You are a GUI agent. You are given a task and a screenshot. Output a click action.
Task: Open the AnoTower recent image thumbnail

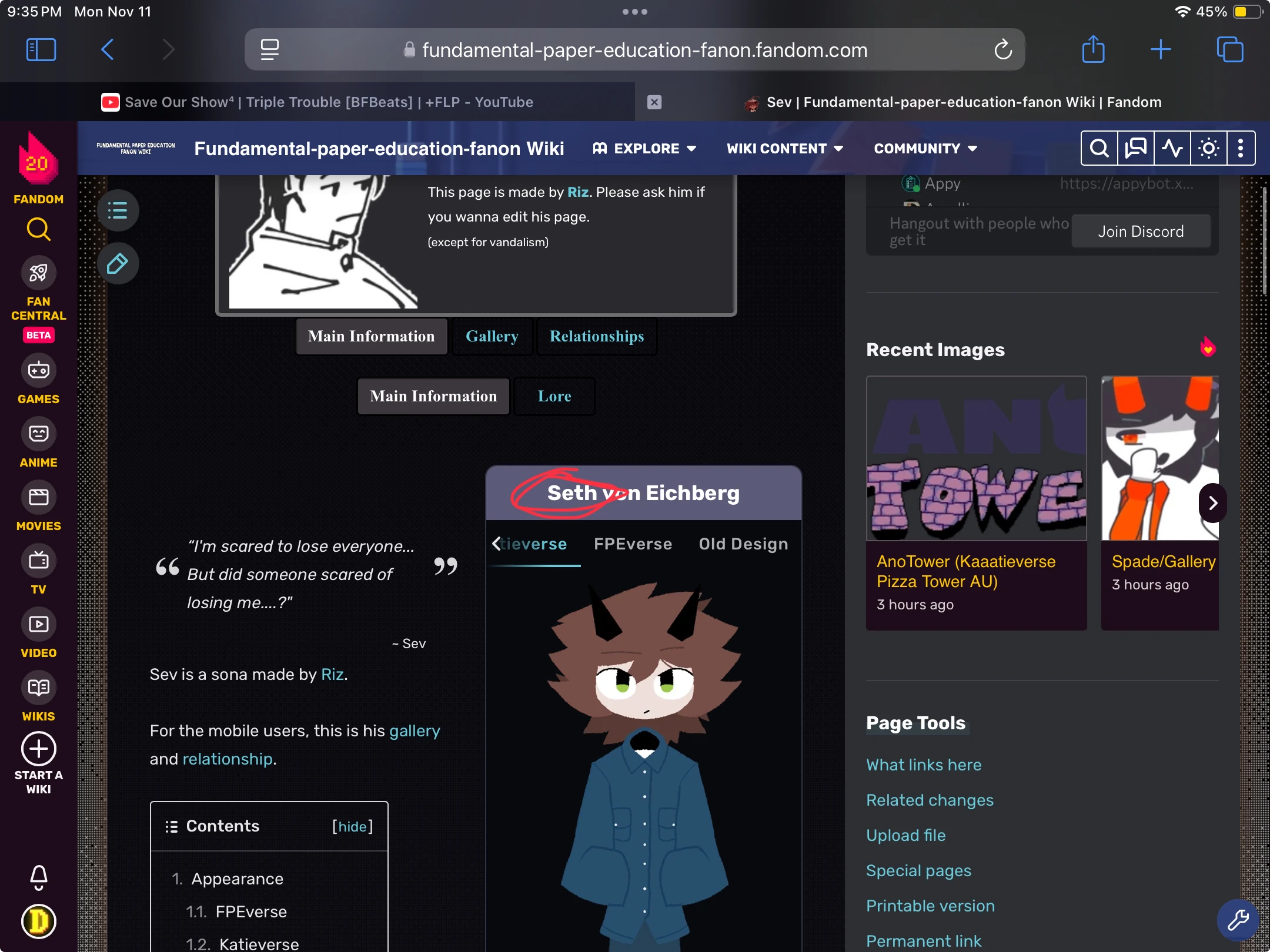976,458
